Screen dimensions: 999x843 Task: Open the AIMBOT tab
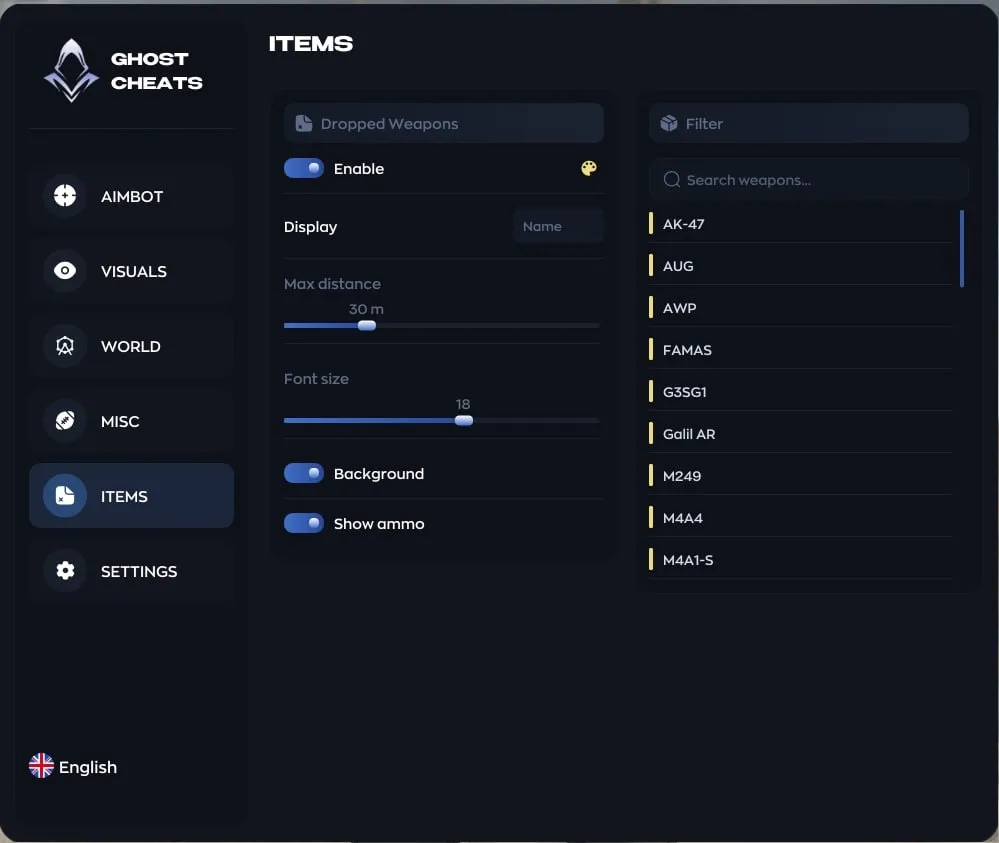click(132, 196)
